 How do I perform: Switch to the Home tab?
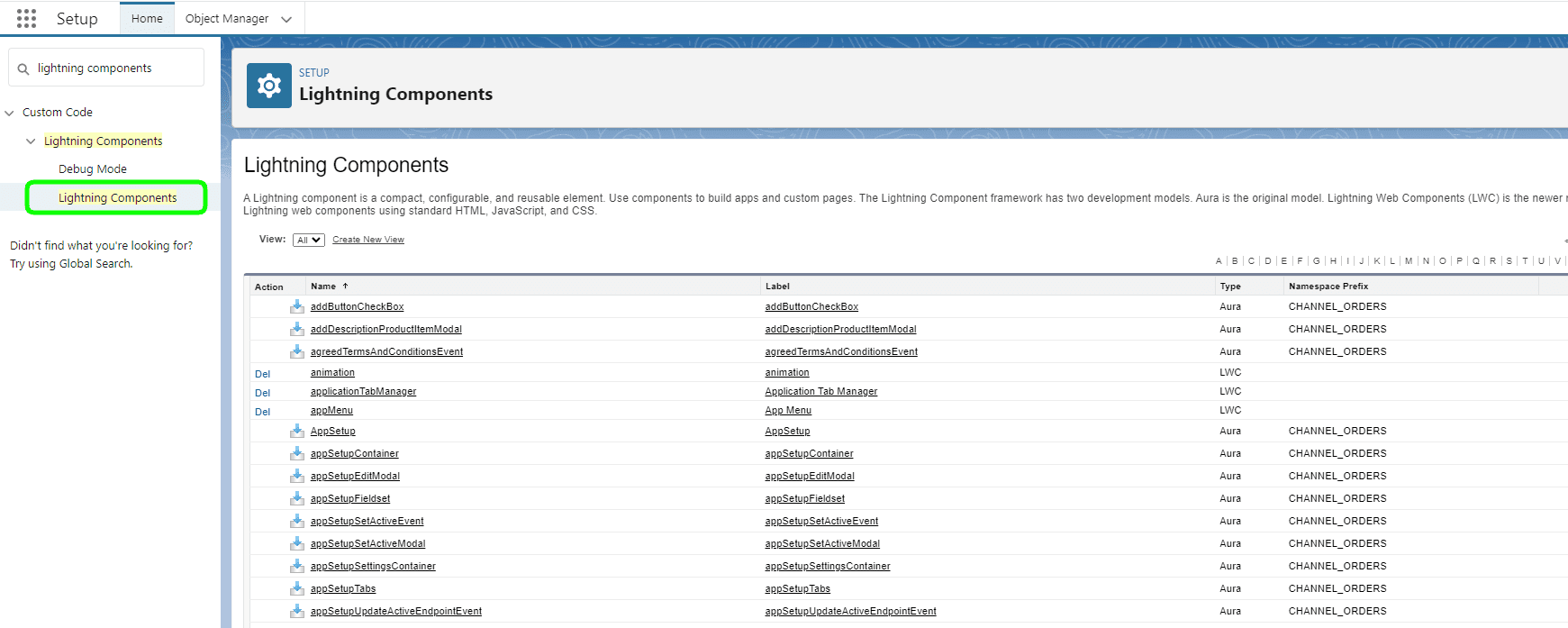(147, 18)
